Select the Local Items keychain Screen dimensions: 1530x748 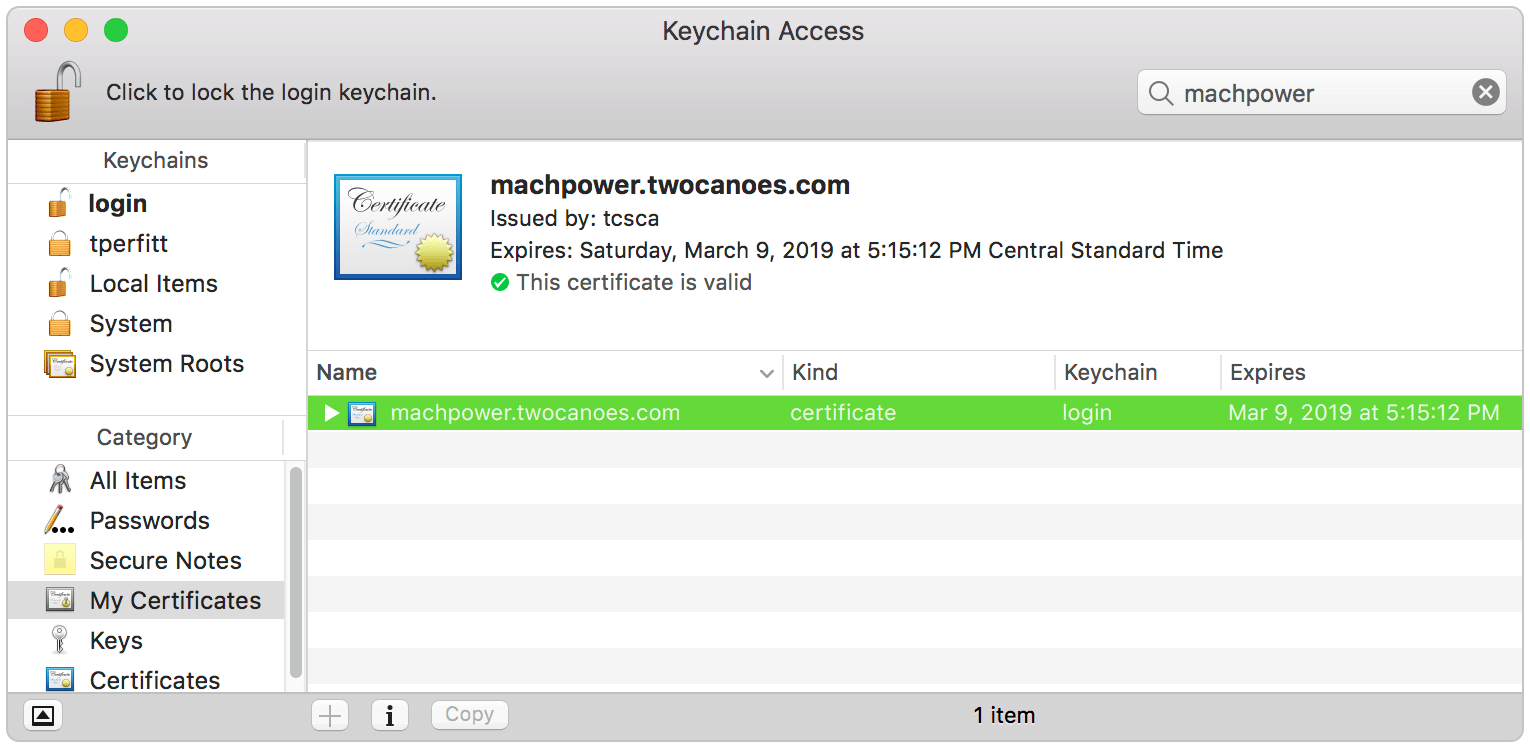(x=156, y=284)
